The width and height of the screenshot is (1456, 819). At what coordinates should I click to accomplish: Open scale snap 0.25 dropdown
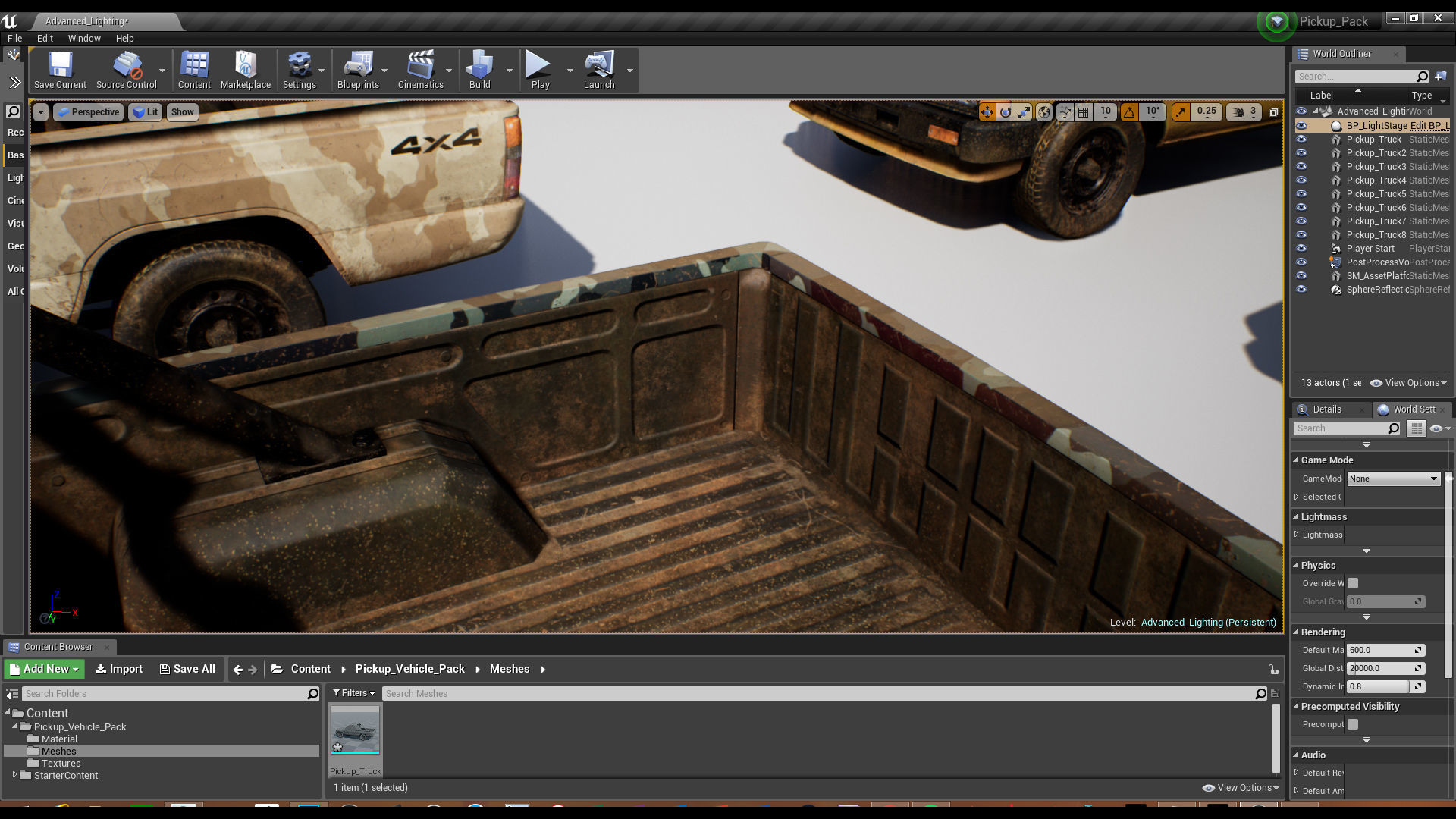pyautogui.click(x=1206, y=112)
